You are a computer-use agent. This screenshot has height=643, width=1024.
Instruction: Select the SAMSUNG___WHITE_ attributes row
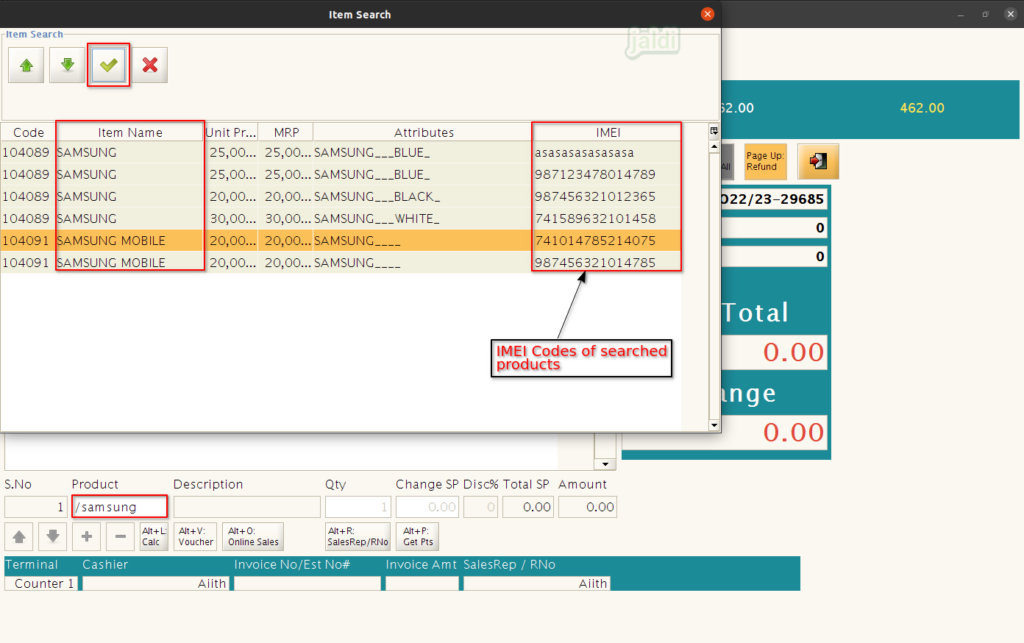point(341,219)
